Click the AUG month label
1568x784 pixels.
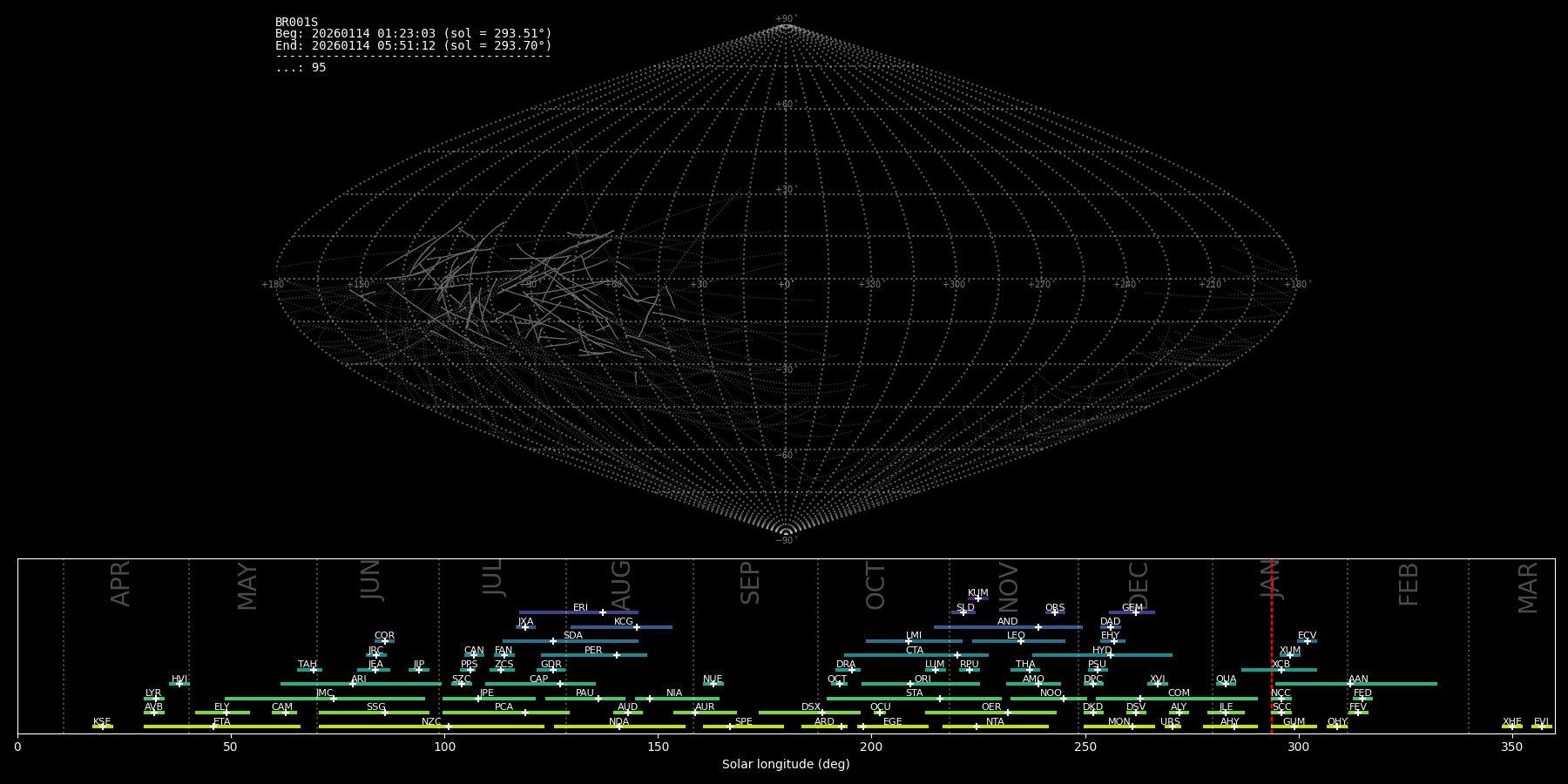coord(621,583)
